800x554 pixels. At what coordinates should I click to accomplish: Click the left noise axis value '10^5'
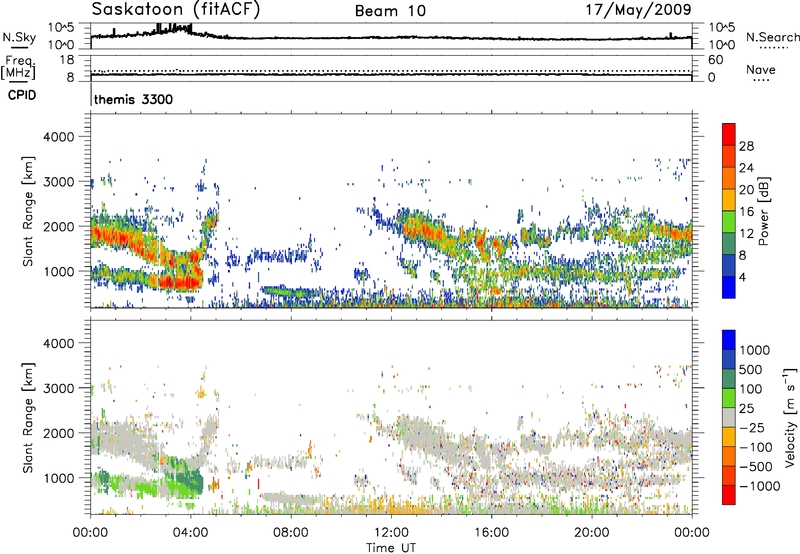61,28
